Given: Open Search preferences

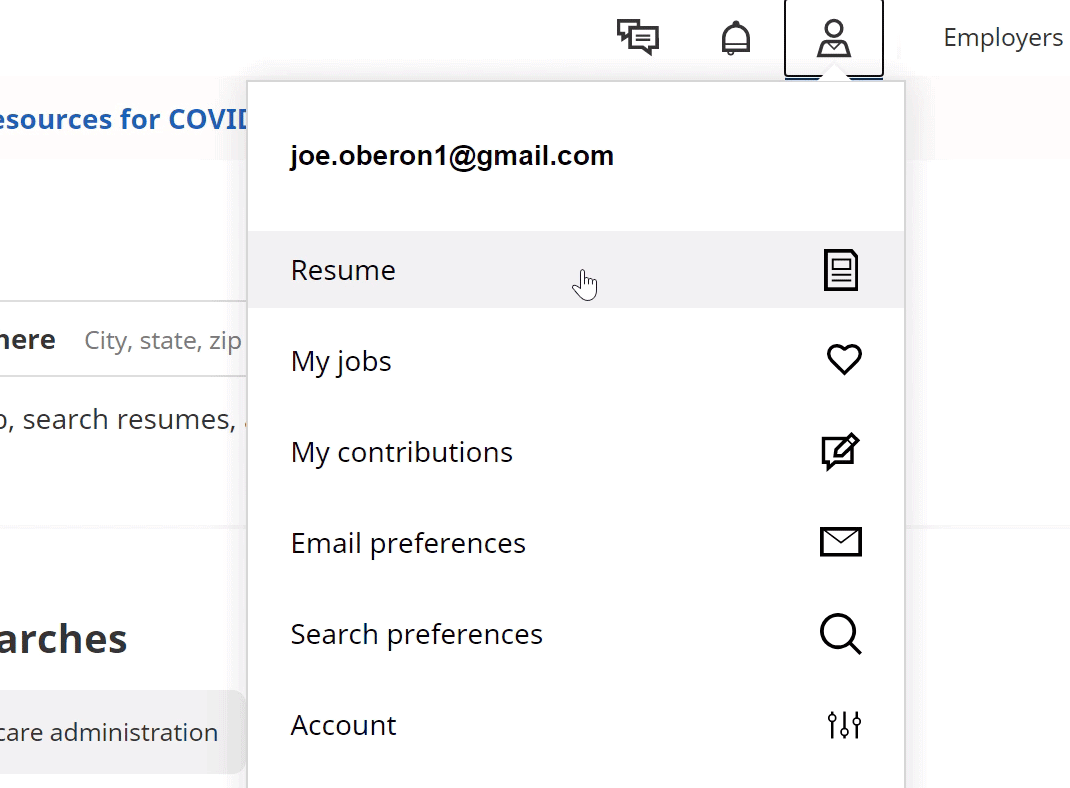Looking at the screenshot, I should click(x=416, y=634).
